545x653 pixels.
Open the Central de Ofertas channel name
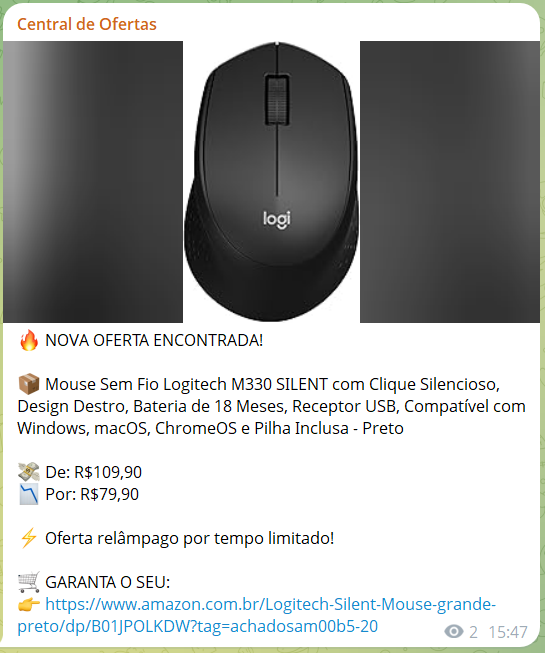87,24
